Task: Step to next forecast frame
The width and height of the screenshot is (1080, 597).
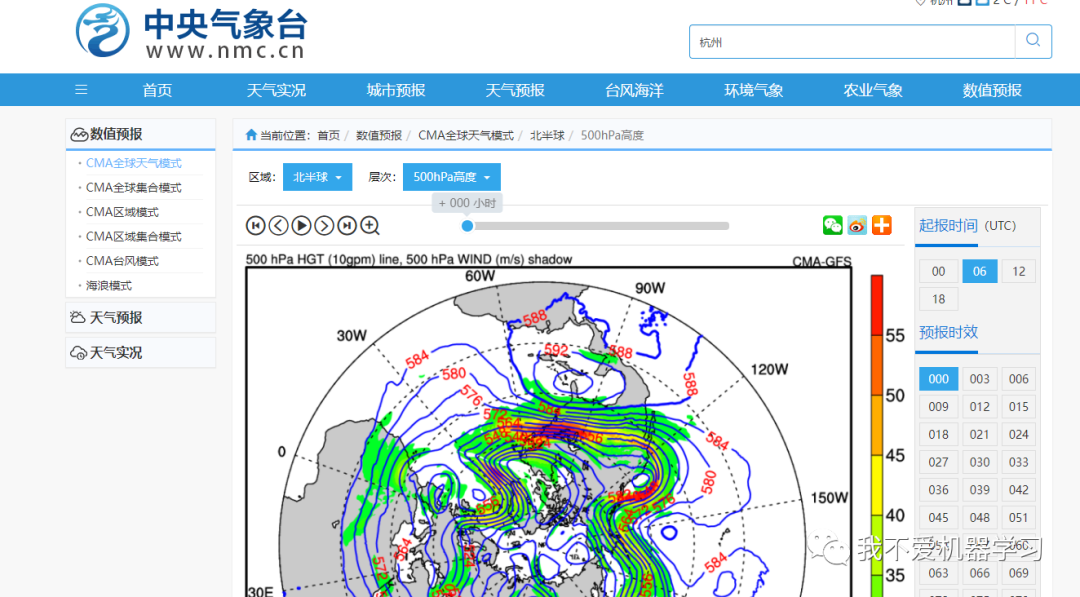Action: (324, 225)
